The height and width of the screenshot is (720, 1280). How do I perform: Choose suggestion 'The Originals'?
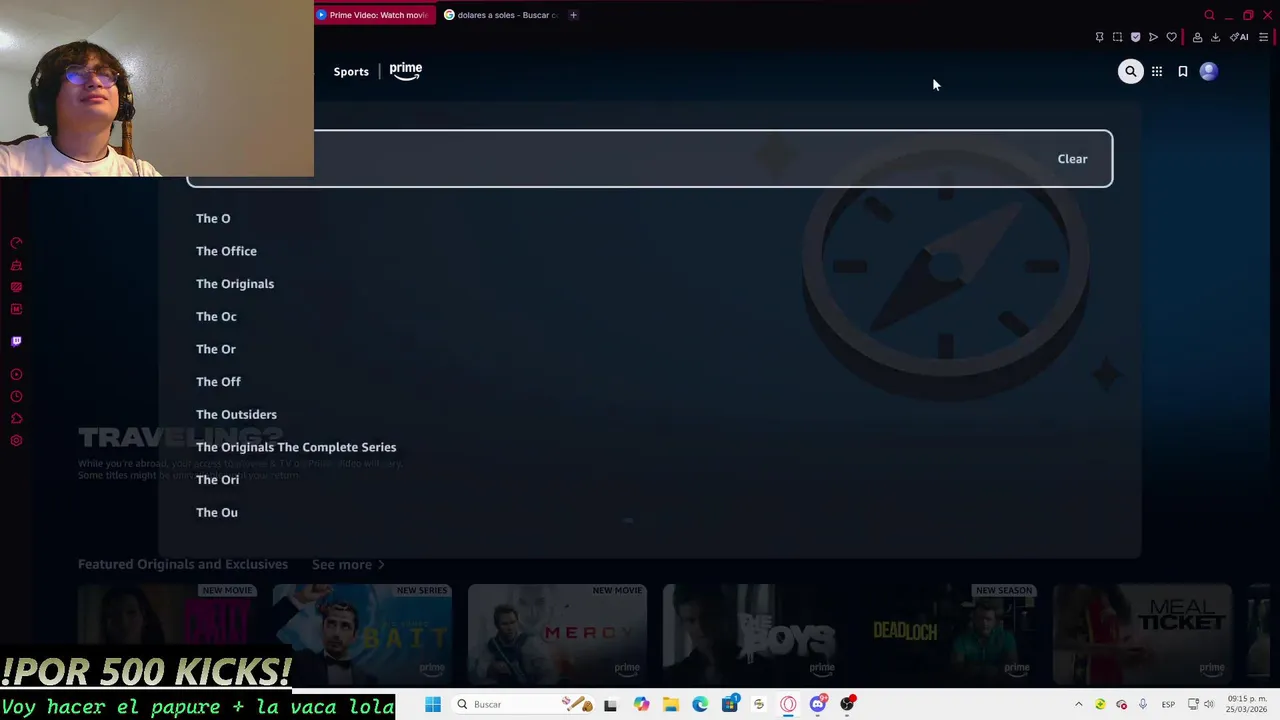[x=235, y=284]
